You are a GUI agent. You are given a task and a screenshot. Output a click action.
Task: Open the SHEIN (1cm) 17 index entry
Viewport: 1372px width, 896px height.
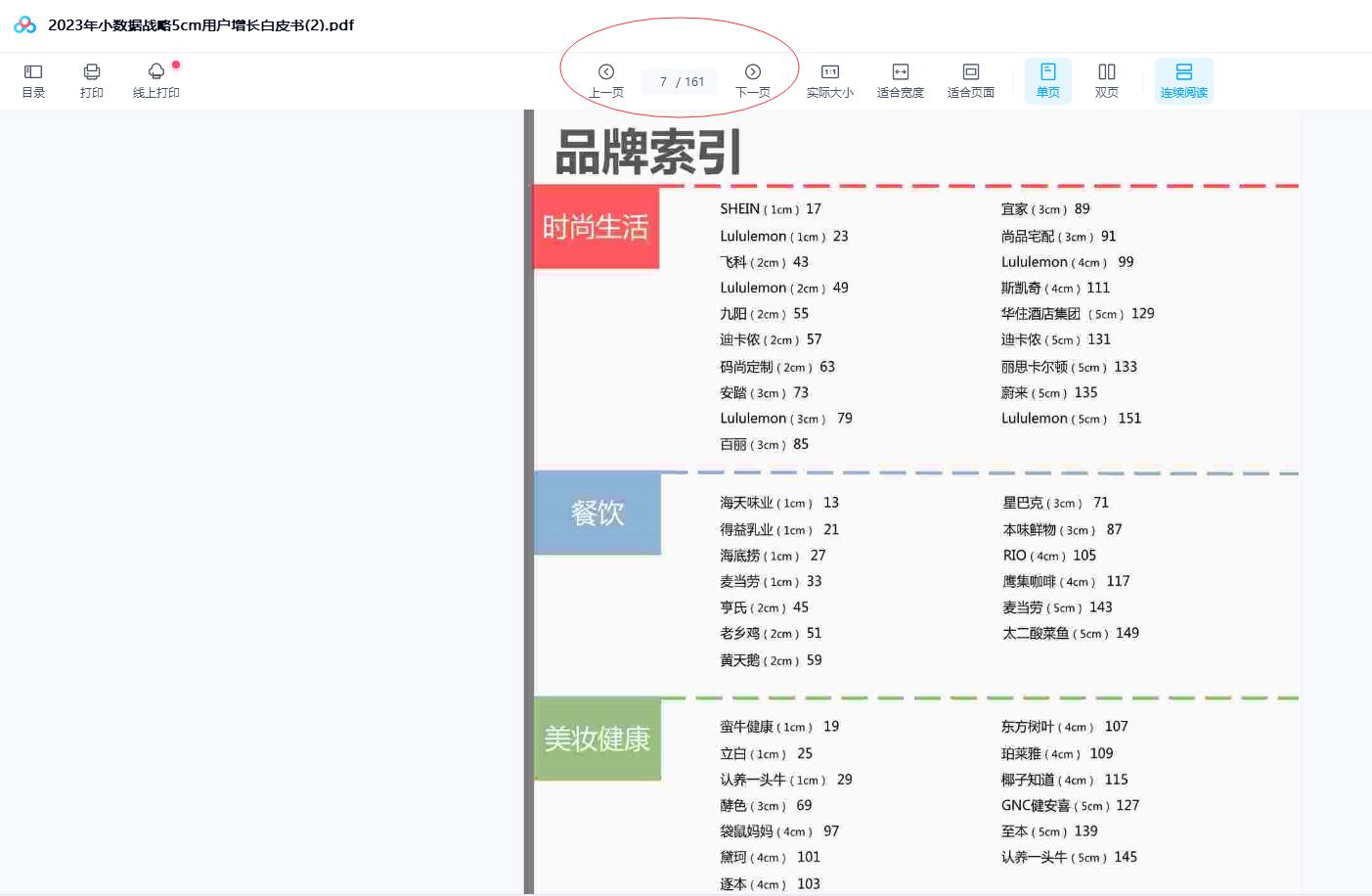(770, 209)
